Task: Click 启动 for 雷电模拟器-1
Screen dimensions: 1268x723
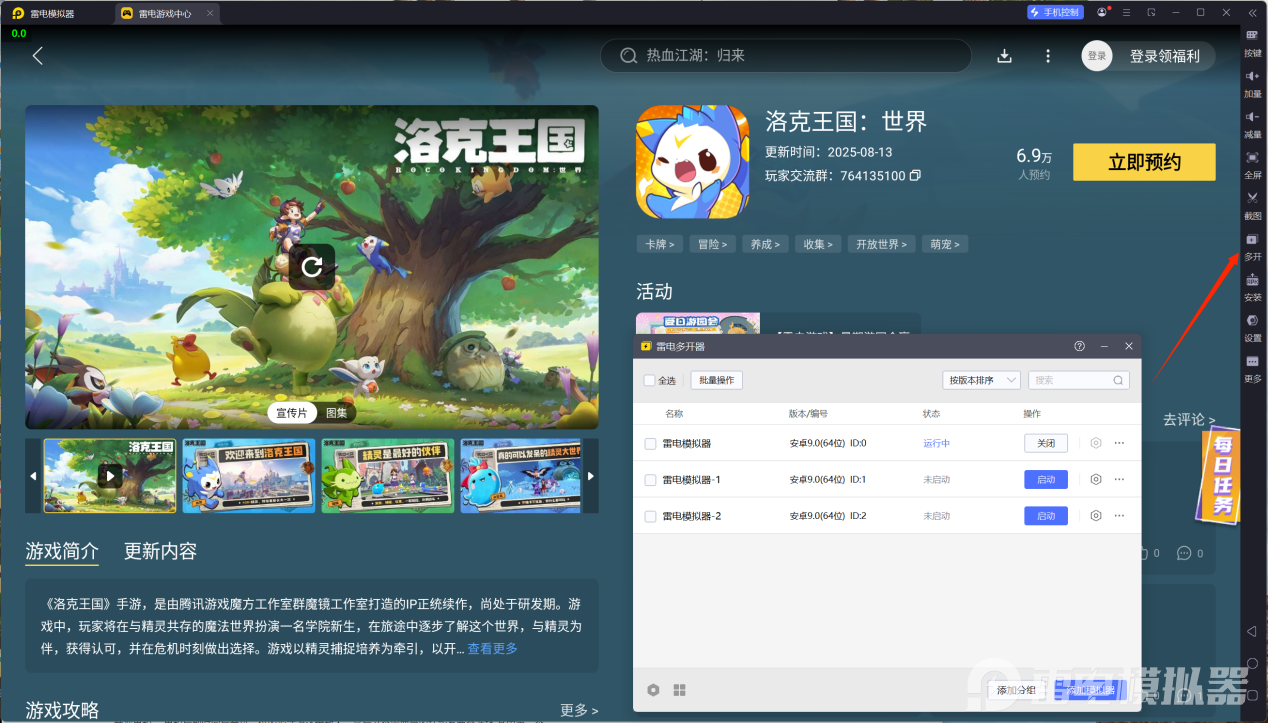Action: click(x=1046, y=480)
